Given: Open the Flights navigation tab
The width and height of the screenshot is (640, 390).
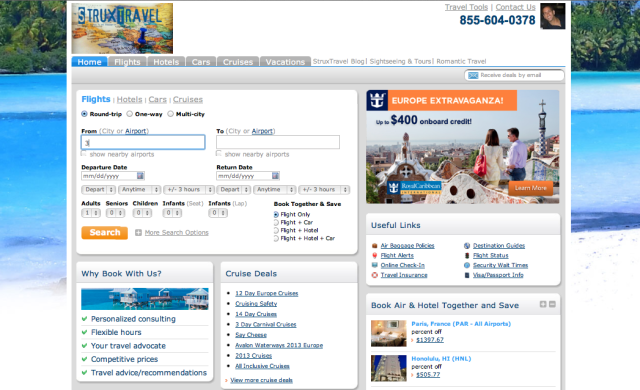Looking at the screenshot, I should pyautogui.click(x=127, y=62).
